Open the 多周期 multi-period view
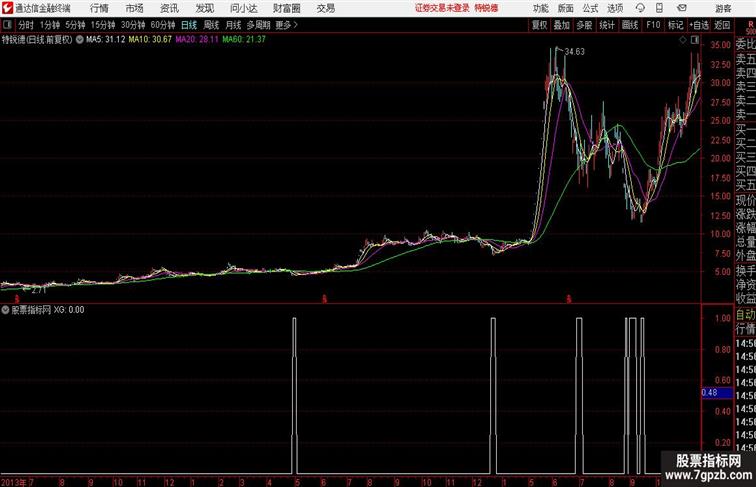 258,25
